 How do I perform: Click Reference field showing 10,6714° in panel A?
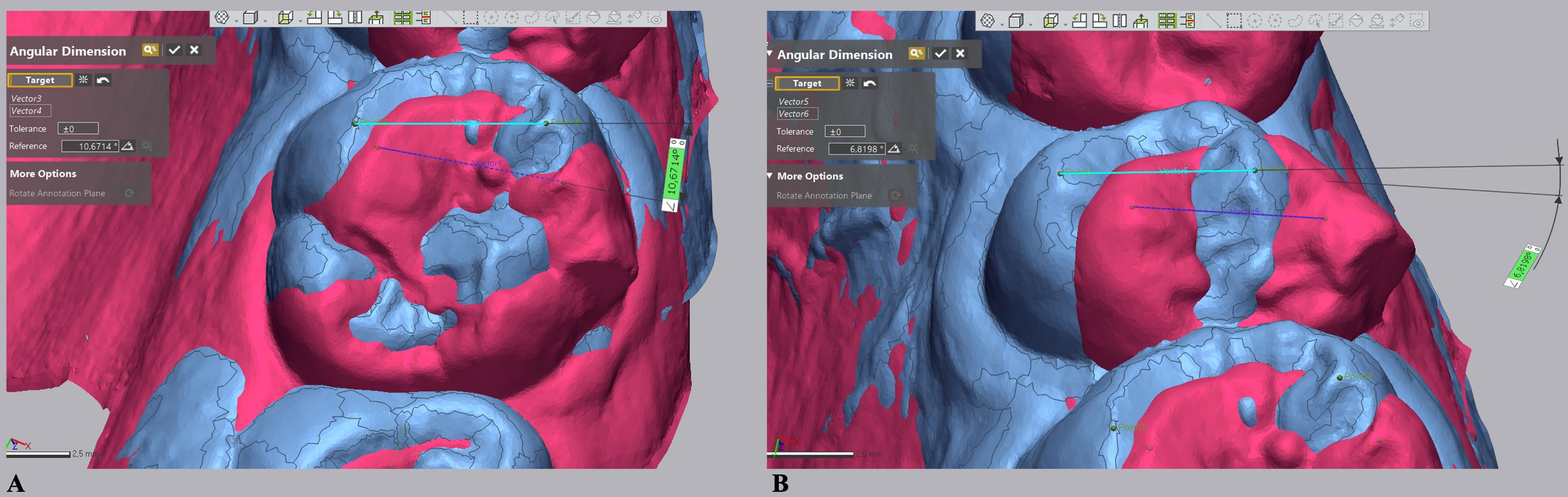click(x=90, y=146)
